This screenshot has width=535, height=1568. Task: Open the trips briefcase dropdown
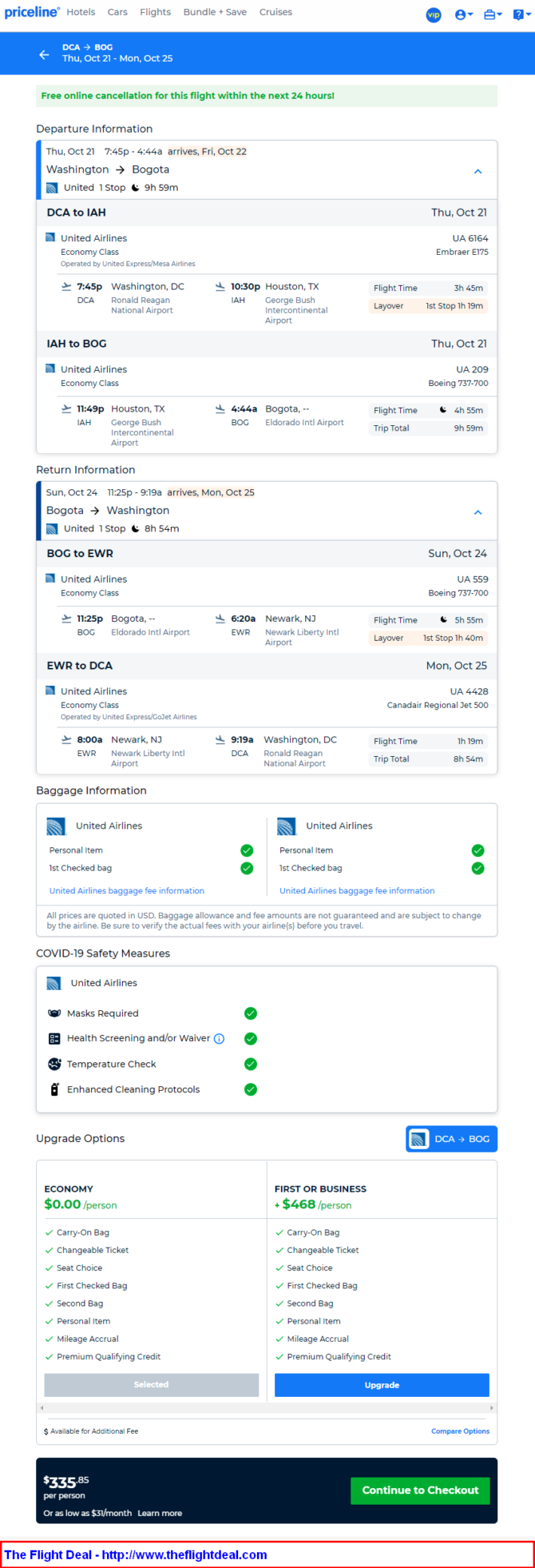point(493,14)
